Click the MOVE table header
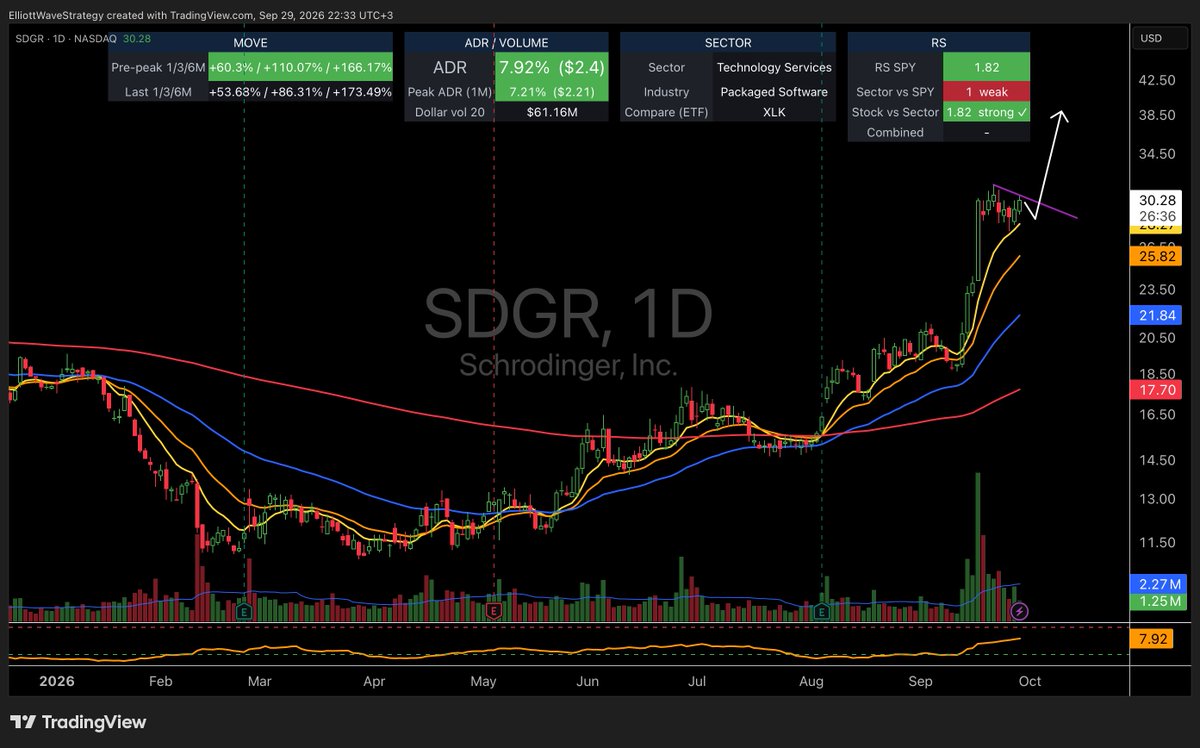 (250, 43)
